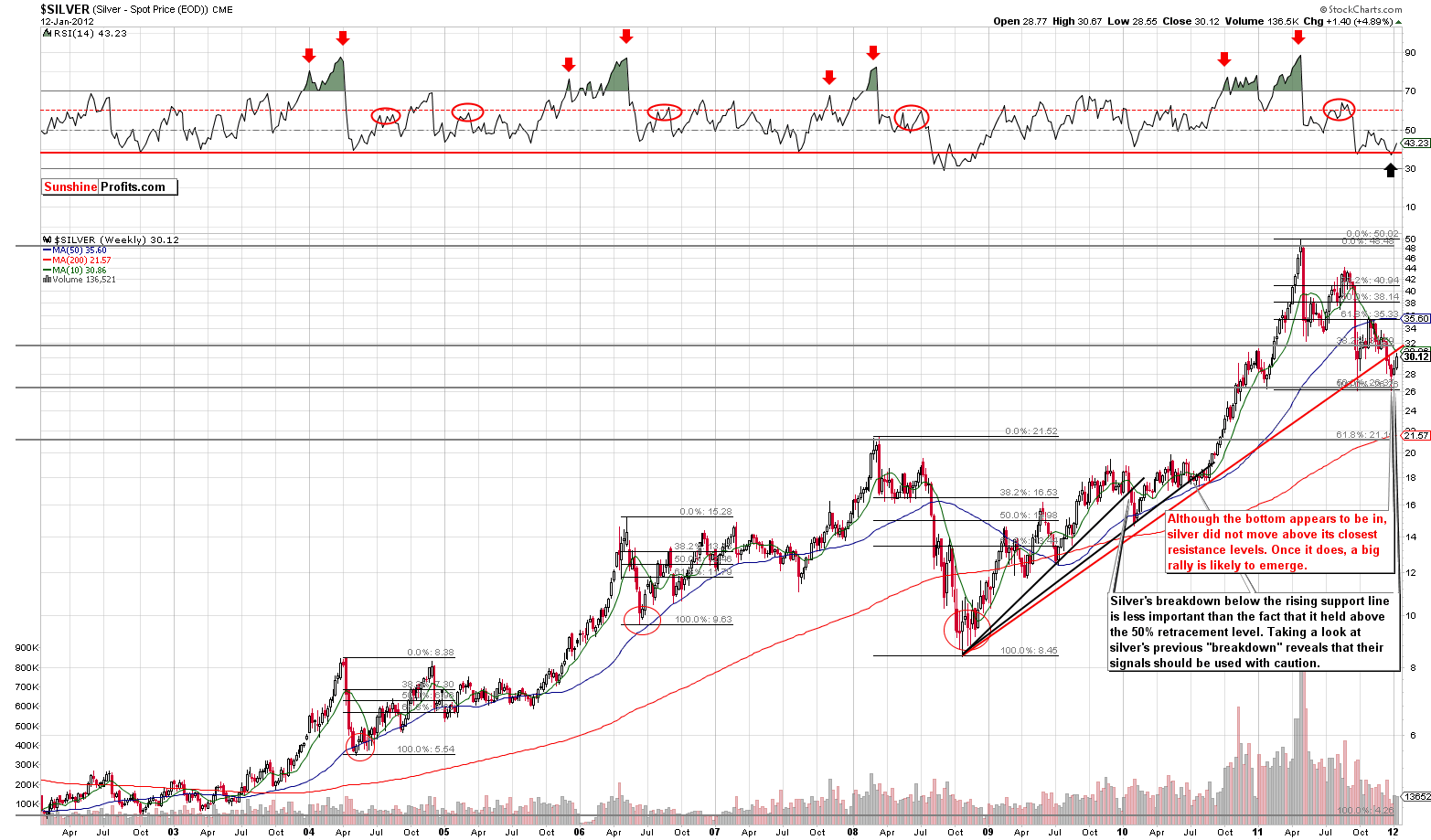Click the 10 year label on time axis
The width and height of the screenshot is (1431, 840).
click(1123, 832)
